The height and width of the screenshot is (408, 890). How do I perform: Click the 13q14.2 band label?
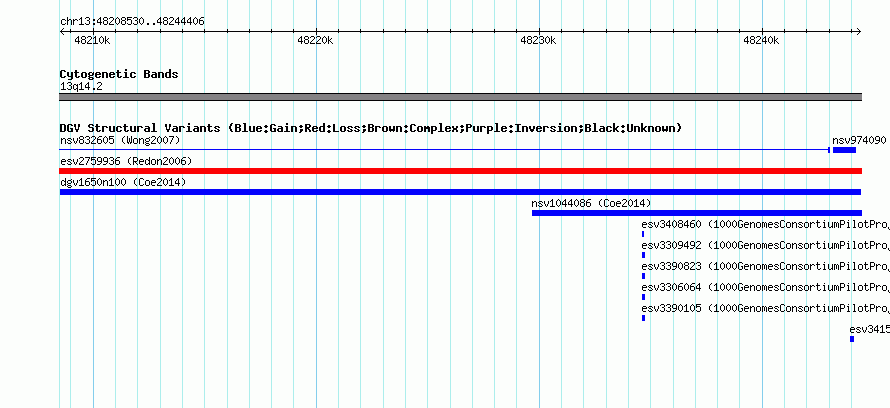click(x=81, y=87)
